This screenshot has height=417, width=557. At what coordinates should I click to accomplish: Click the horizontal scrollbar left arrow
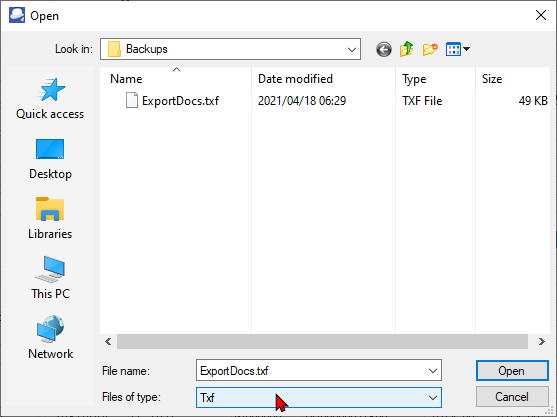pyautogui.click(x=108, y=342)
